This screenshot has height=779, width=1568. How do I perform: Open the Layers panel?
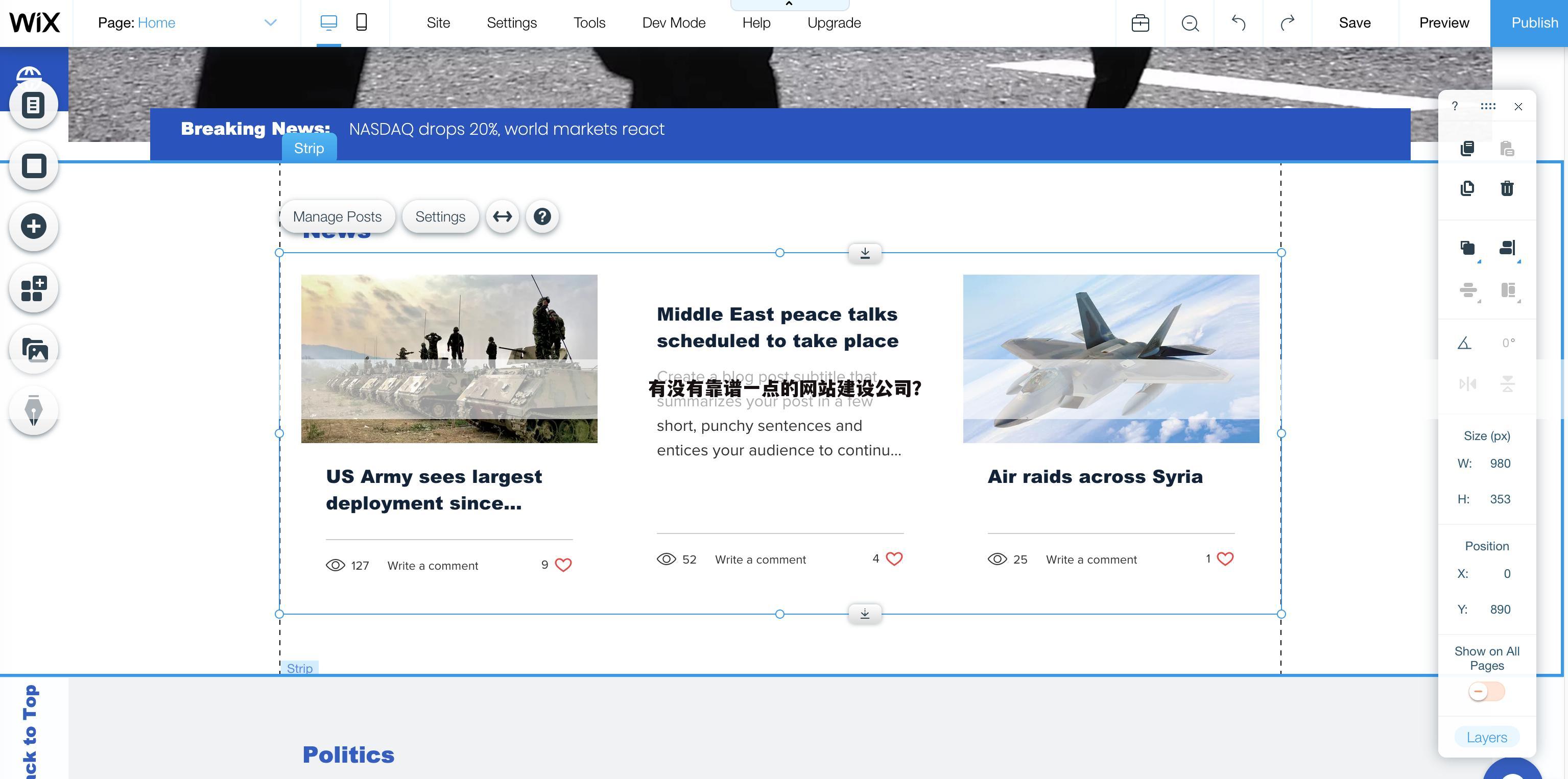pyautogui.click(x=1486, y=738)
